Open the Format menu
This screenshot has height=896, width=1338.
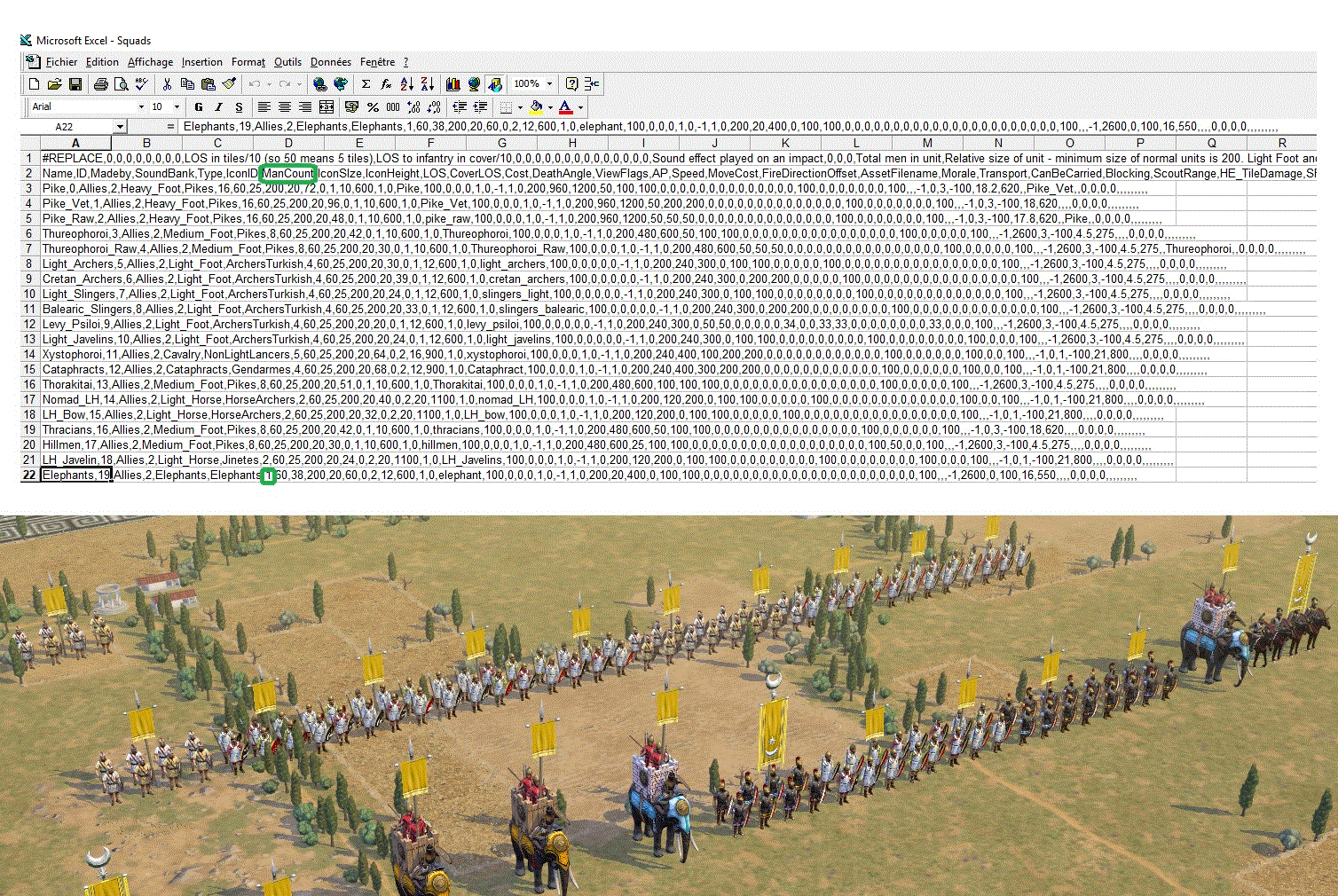tap(248, 62)
